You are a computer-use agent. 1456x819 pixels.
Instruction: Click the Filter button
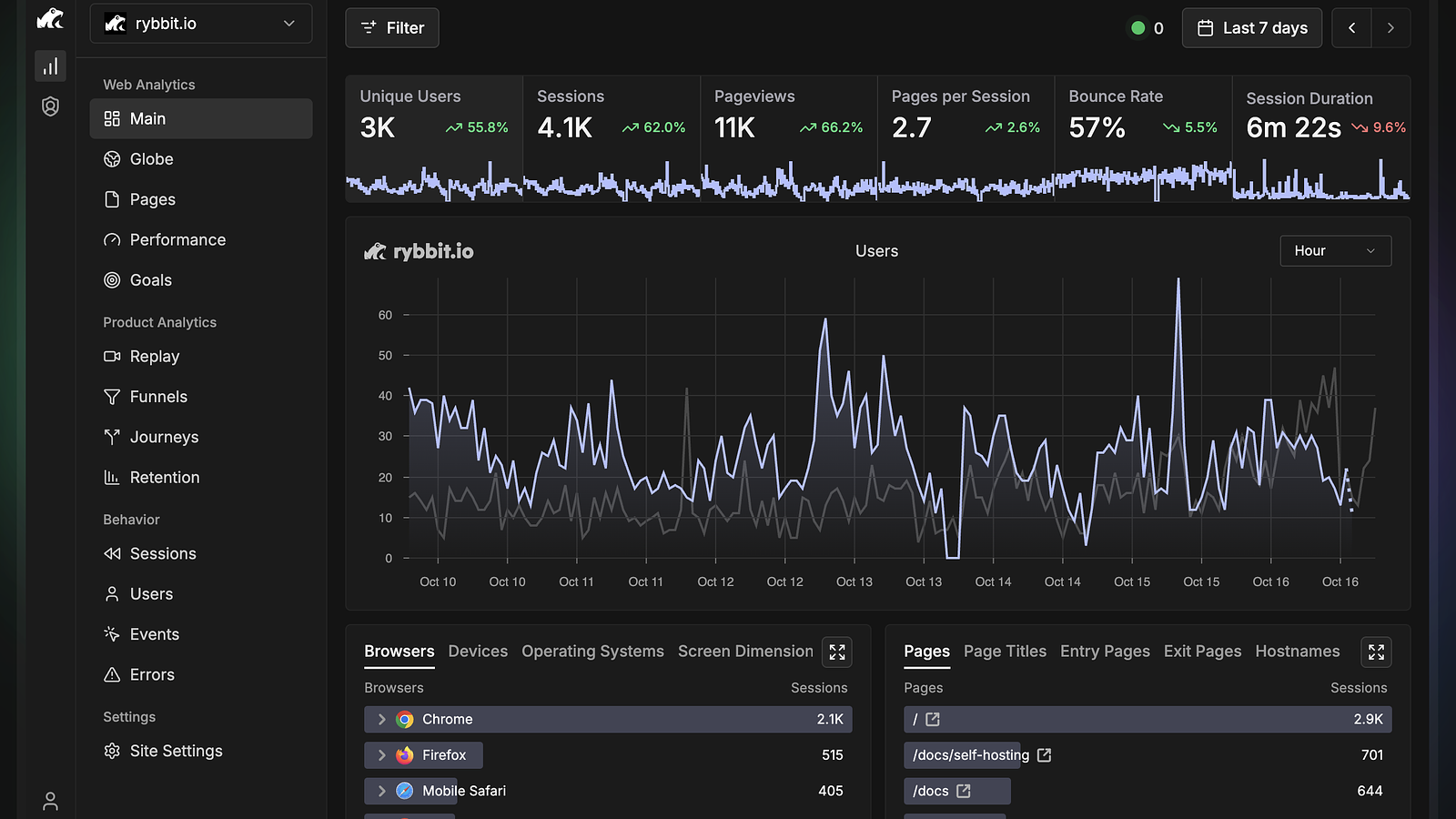point(392,28)
